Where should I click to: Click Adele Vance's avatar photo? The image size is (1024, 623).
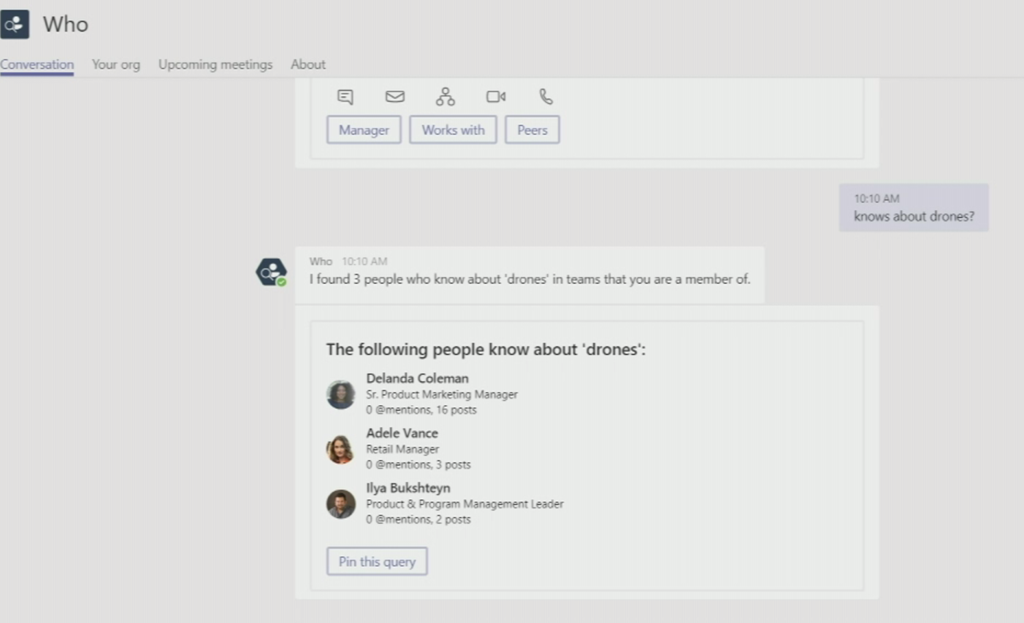click(x=341, y=449)
